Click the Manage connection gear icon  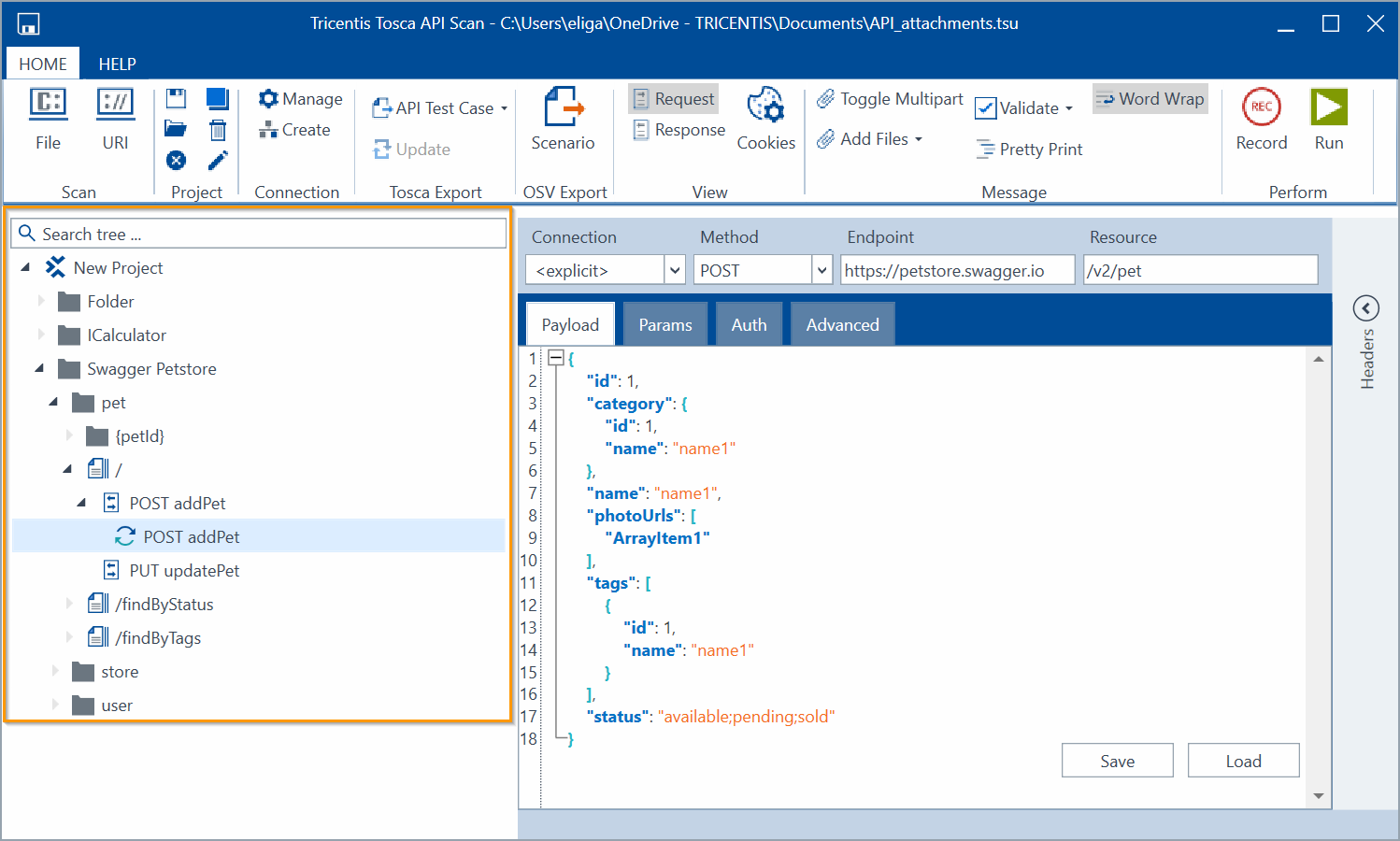coord(269,99)
